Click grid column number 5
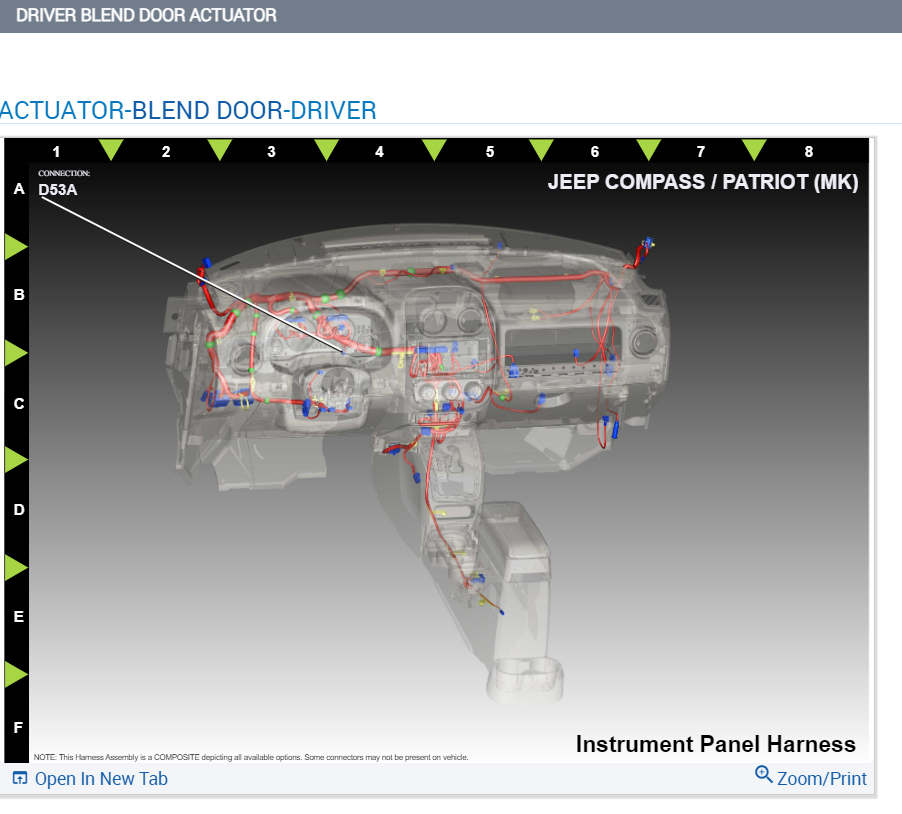The image size is (902, 814). [x=490, y=152]
